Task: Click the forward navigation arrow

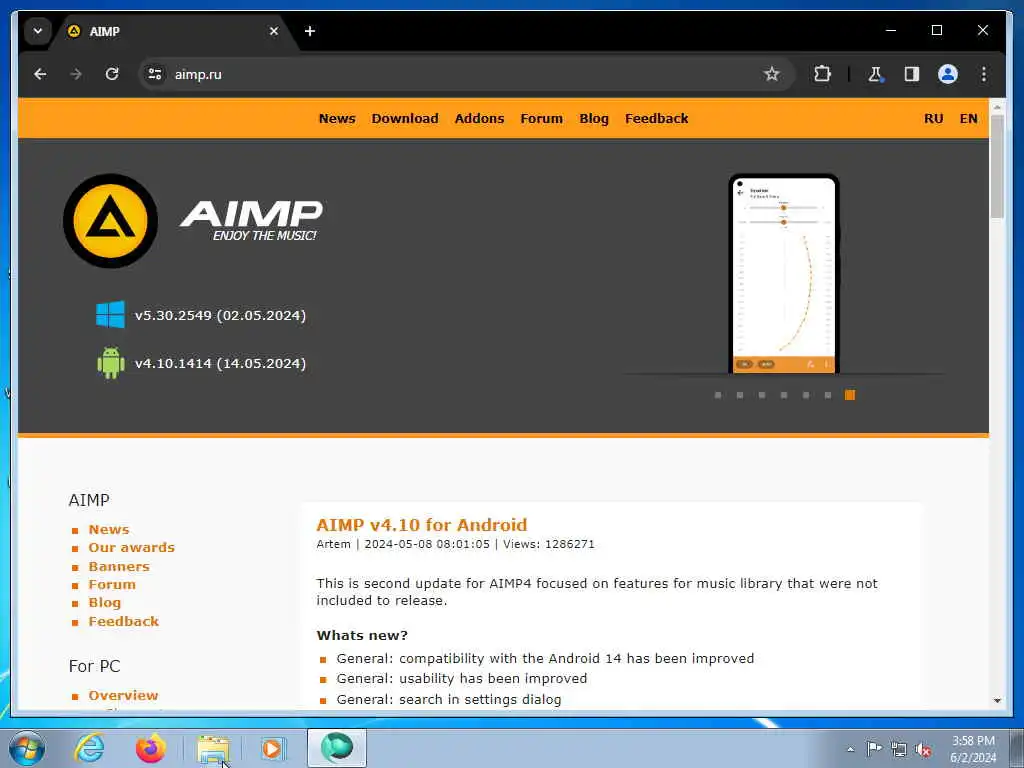Action: (x=76, y=74)
